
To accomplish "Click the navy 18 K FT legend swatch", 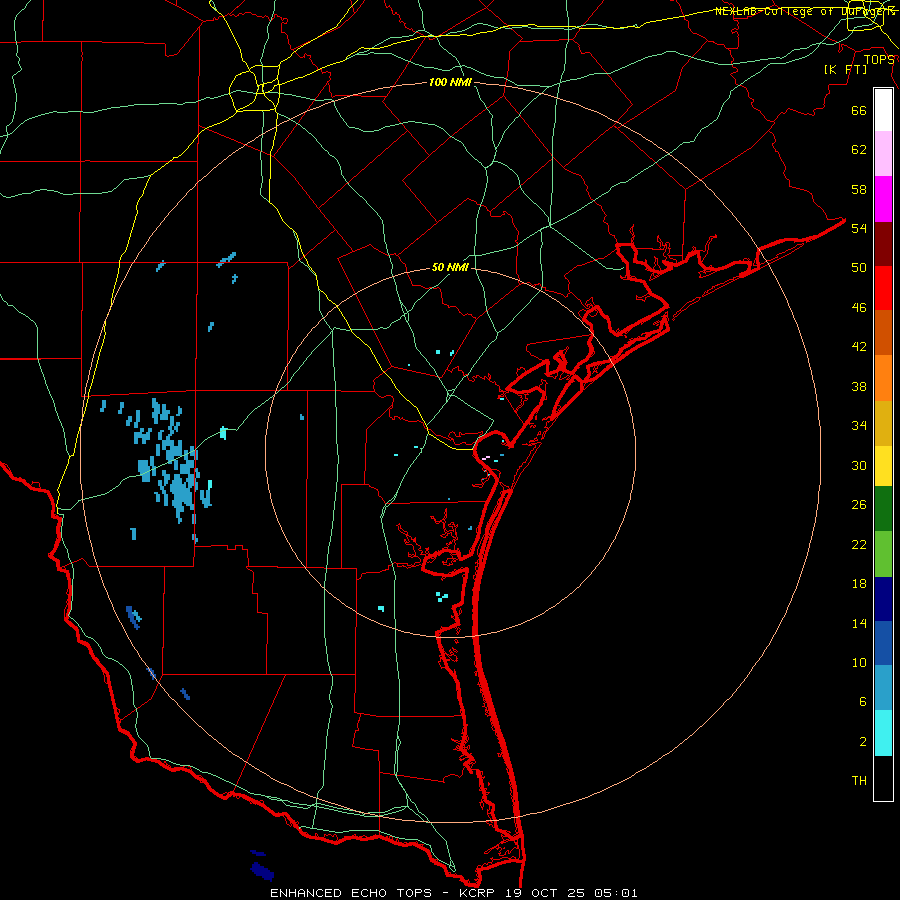I will [883, 599].
